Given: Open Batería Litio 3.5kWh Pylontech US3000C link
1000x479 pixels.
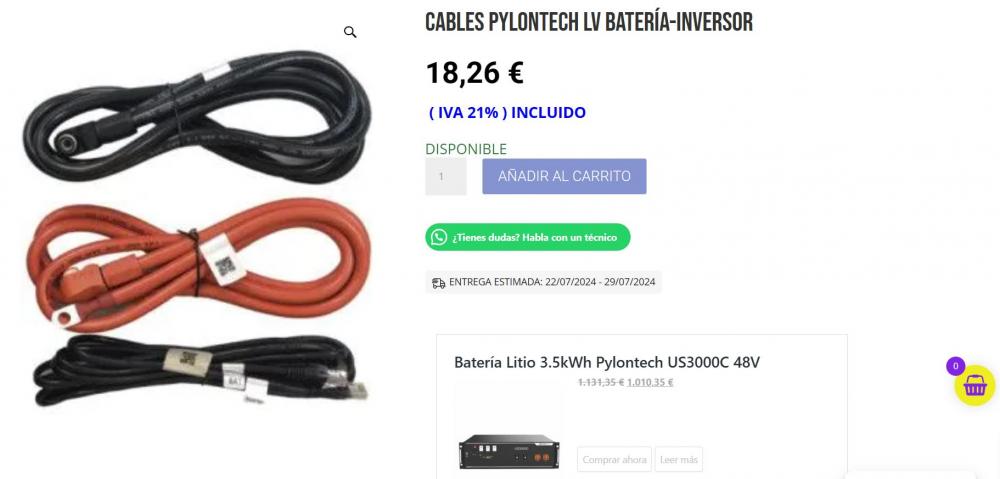Looking at the screenshot, I should pyautogui.click(x=607, y=362).
